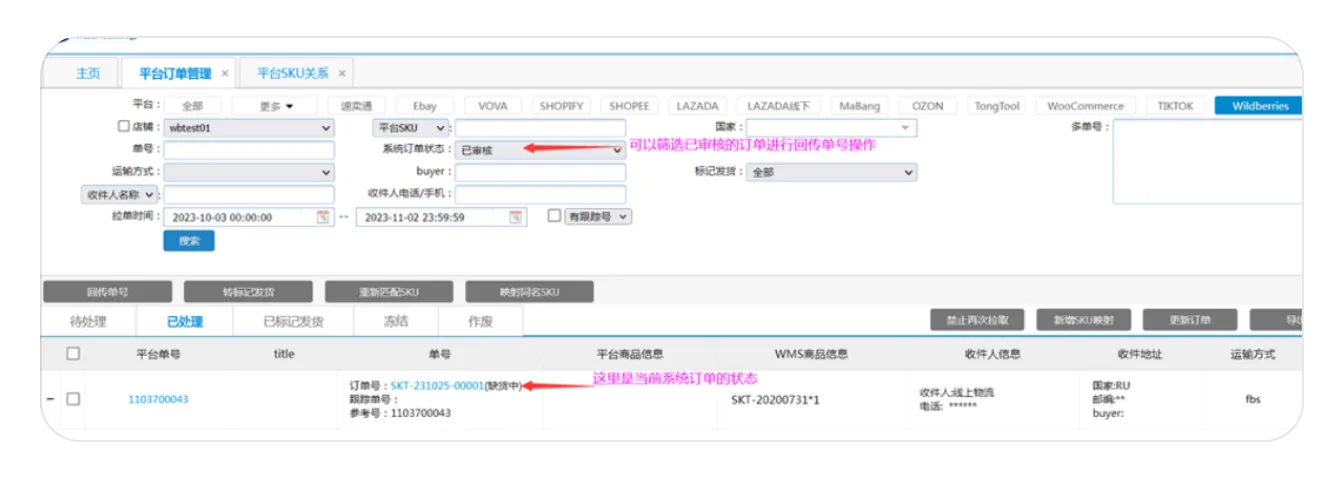Enable the 有跟踪号 filter checkbox
Viewport: 1344px width, 478px height.
click(555, 216)
